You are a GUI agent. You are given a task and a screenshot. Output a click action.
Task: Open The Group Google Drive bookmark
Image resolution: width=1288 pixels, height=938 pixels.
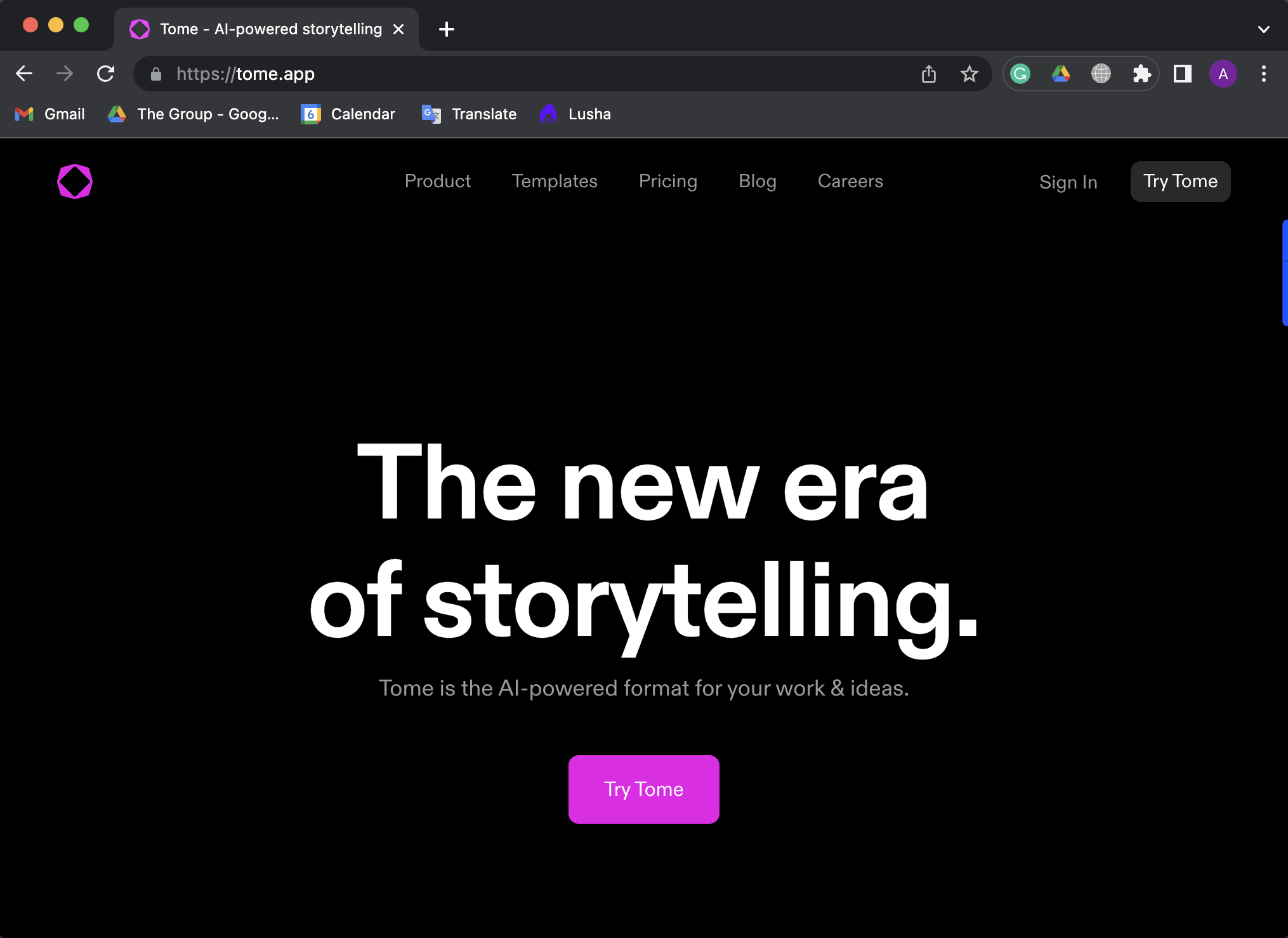pyautogui.click(x=193, y=114)
